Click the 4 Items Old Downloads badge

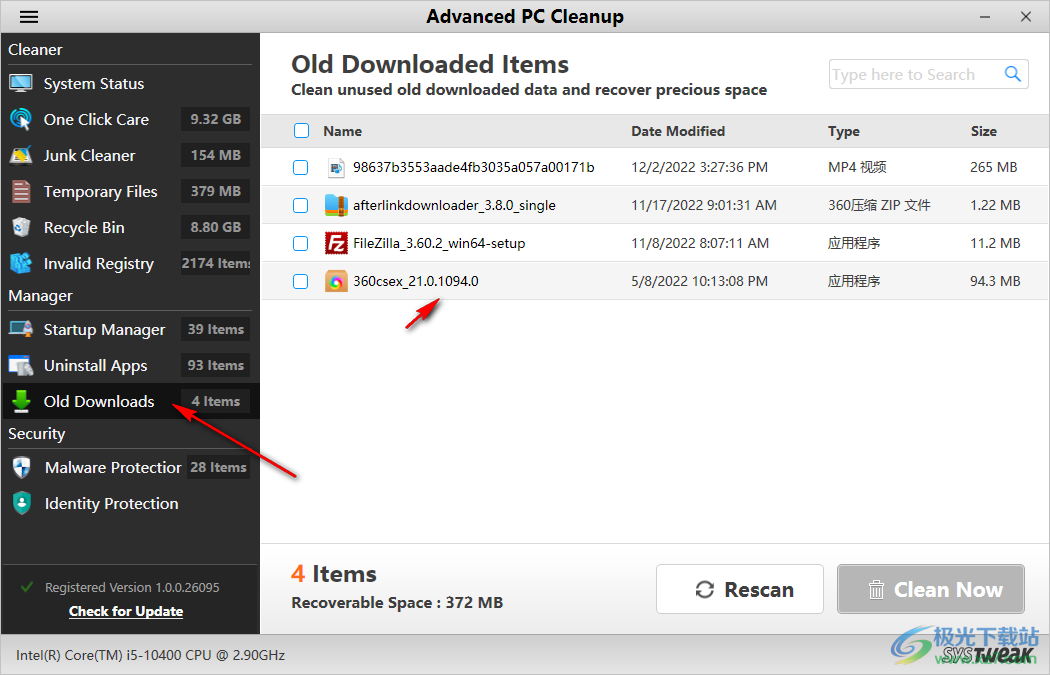tap(216, 401)
